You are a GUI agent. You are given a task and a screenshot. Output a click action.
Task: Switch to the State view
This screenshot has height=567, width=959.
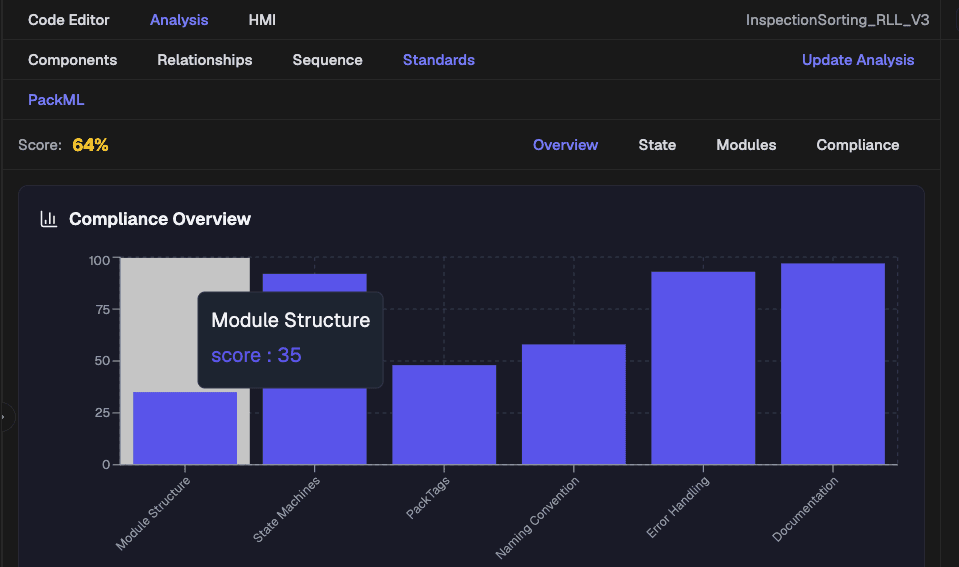tap(657, 145)
